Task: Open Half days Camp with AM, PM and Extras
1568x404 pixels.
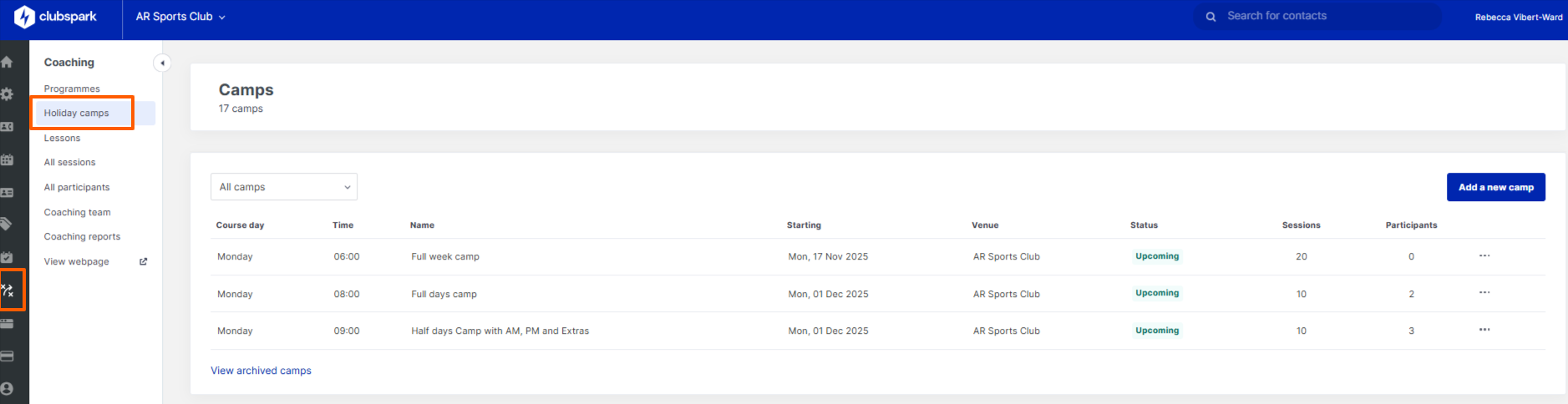Action: tap(500, 331)
